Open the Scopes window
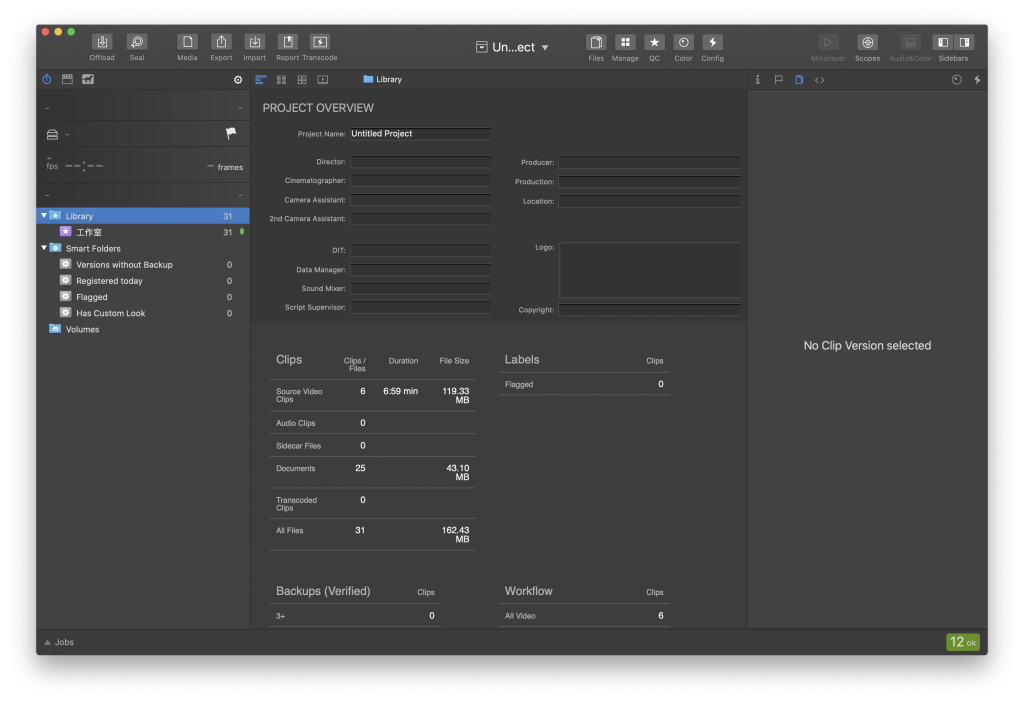The image size is (1024, 703). click(867, 42)
